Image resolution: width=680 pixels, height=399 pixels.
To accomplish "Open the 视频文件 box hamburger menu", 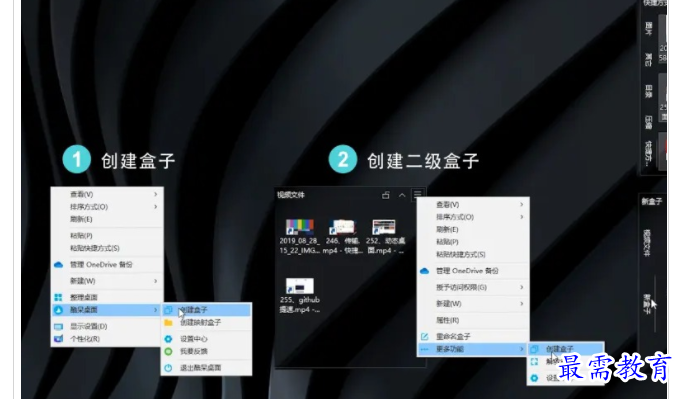I will (x=418, y=194).
